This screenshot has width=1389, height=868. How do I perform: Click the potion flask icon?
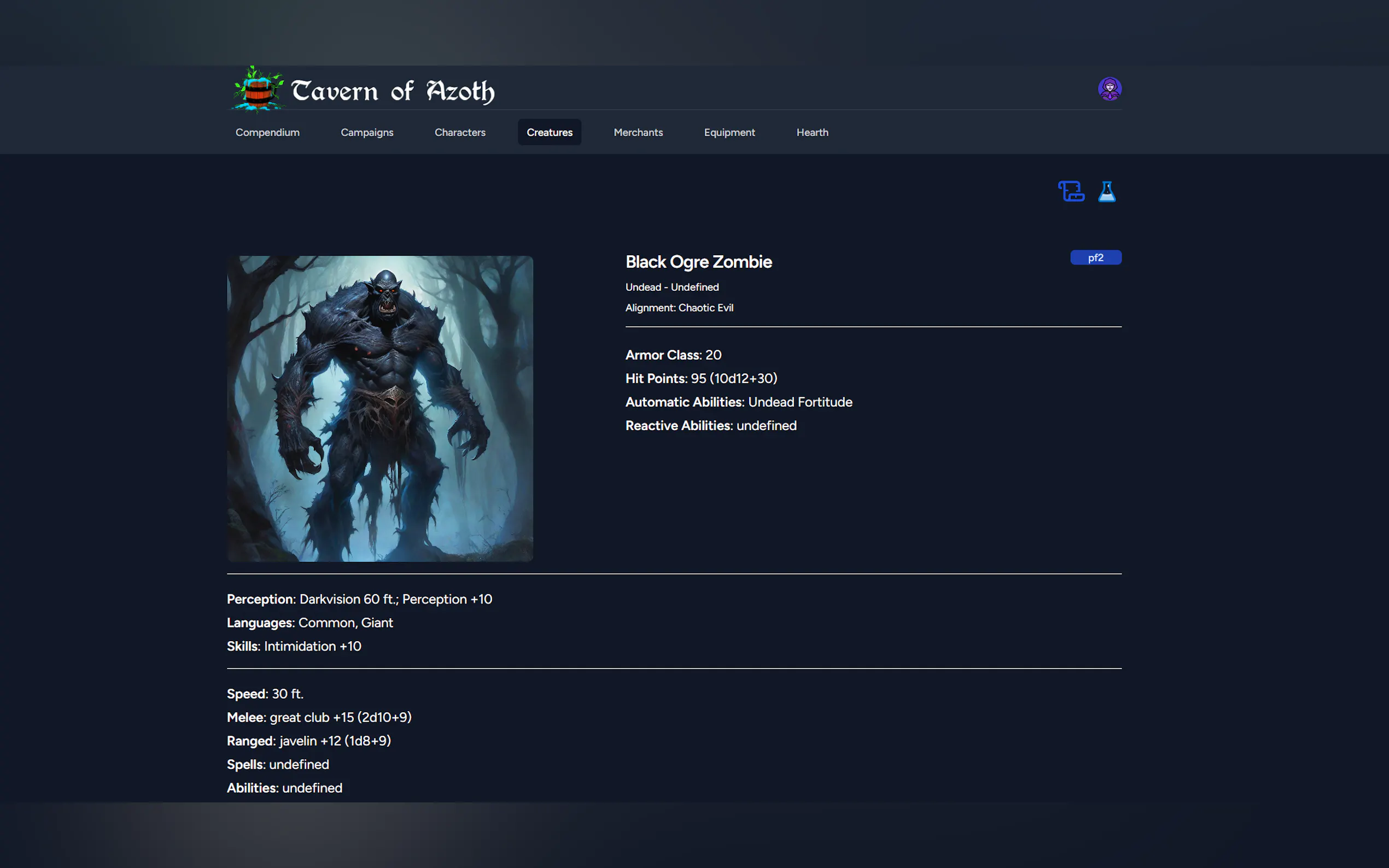click(1107, 192)
